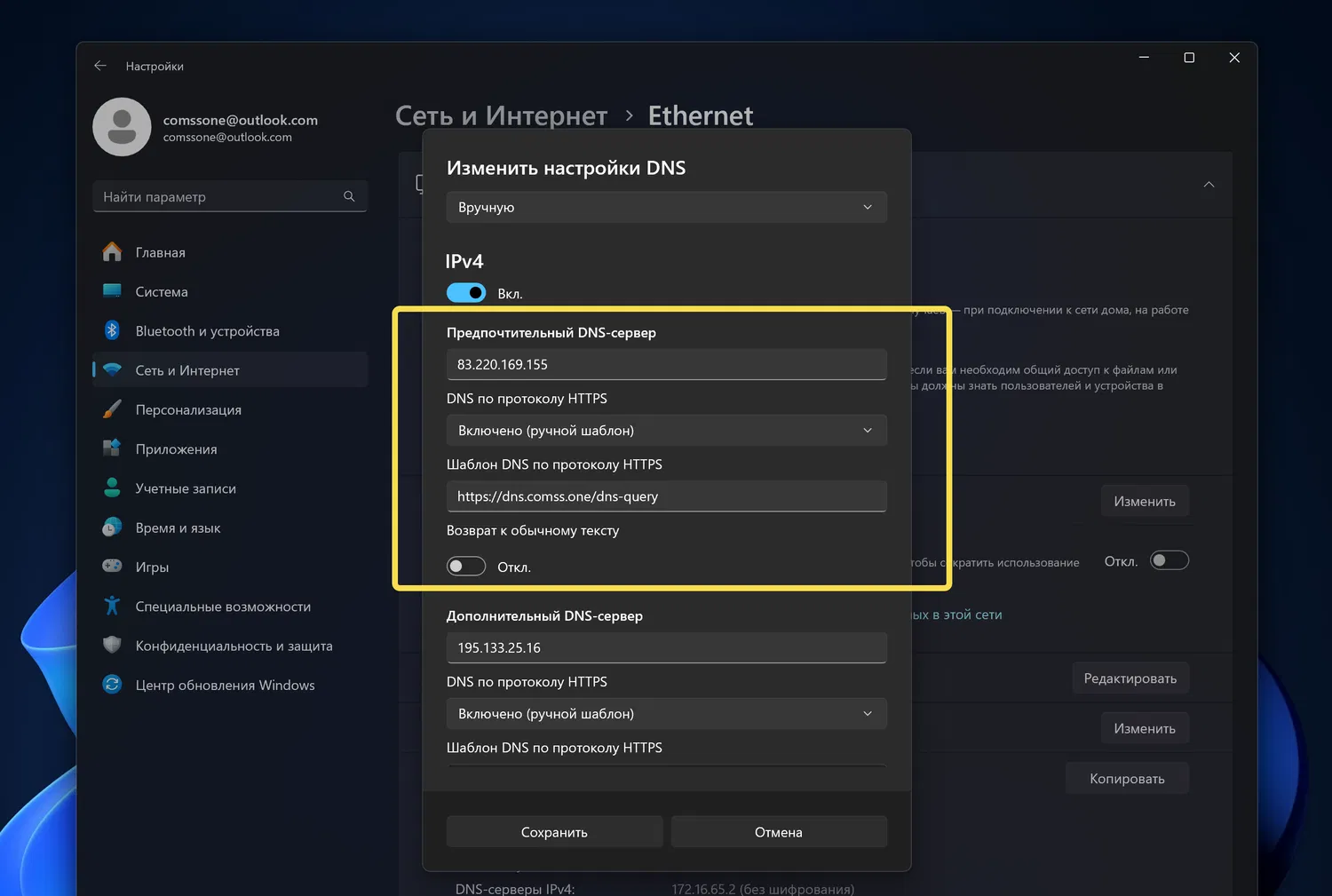Open the Вручную DNS mode dropdown
This screenshot has height=896, width=1332.
click(x=666, y=207)
